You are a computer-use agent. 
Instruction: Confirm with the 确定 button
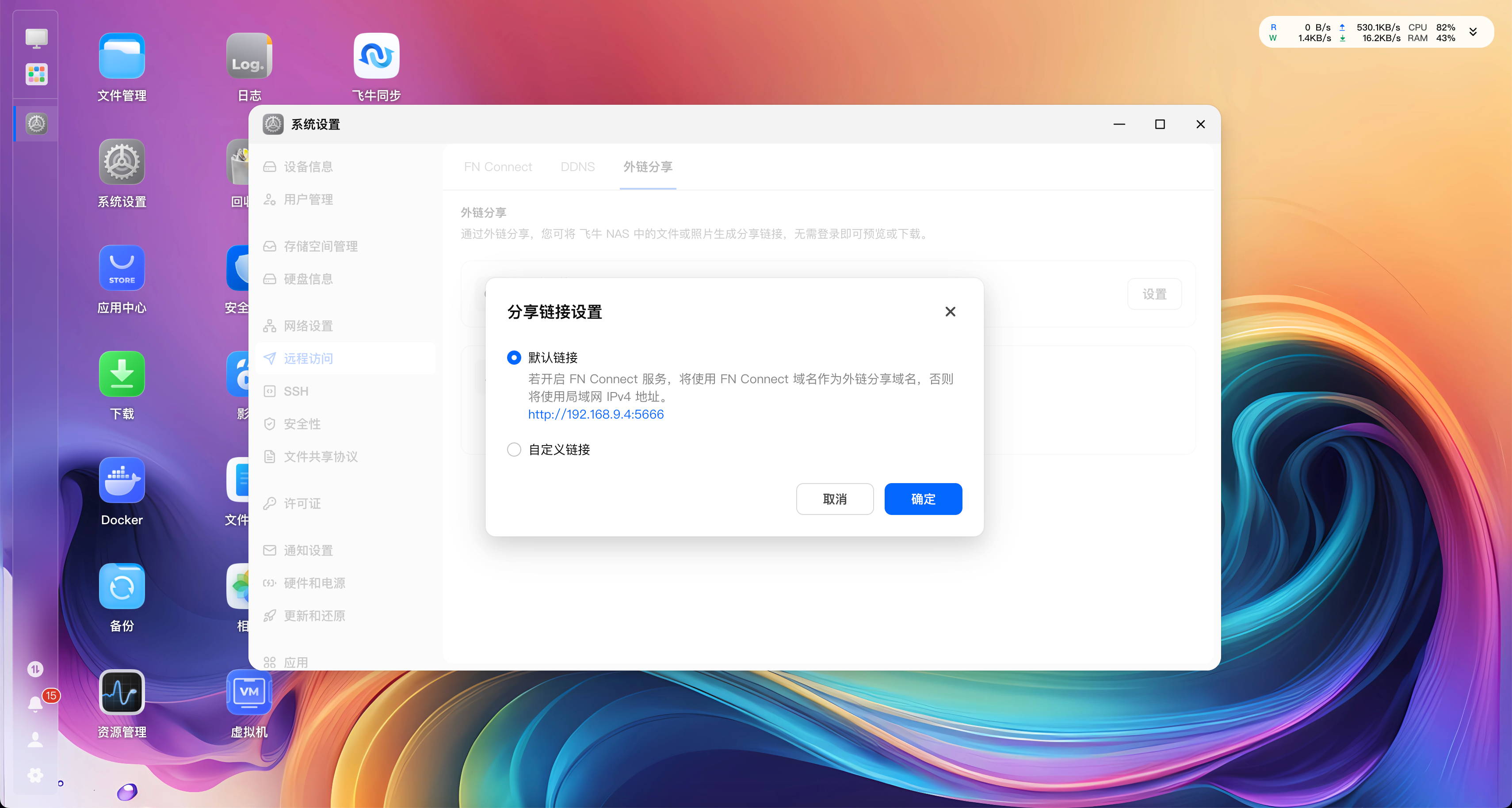923,499
